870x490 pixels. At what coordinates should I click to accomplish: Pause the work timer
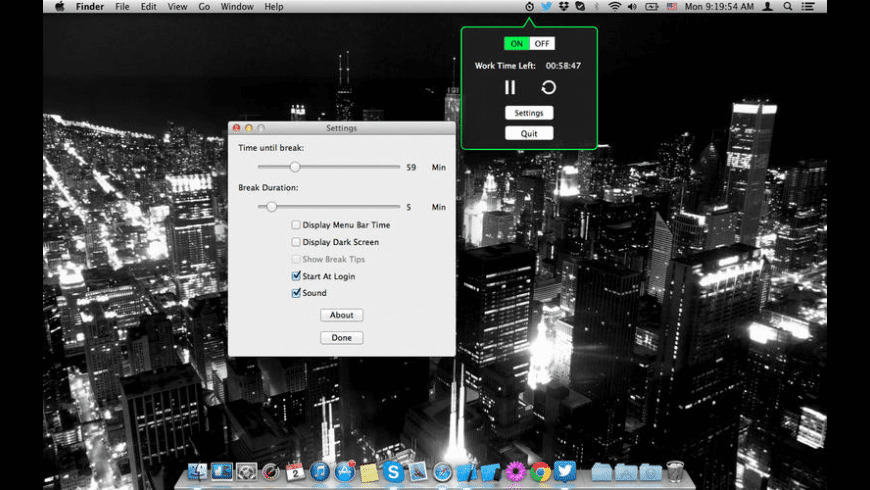click(x=510, y=88)
